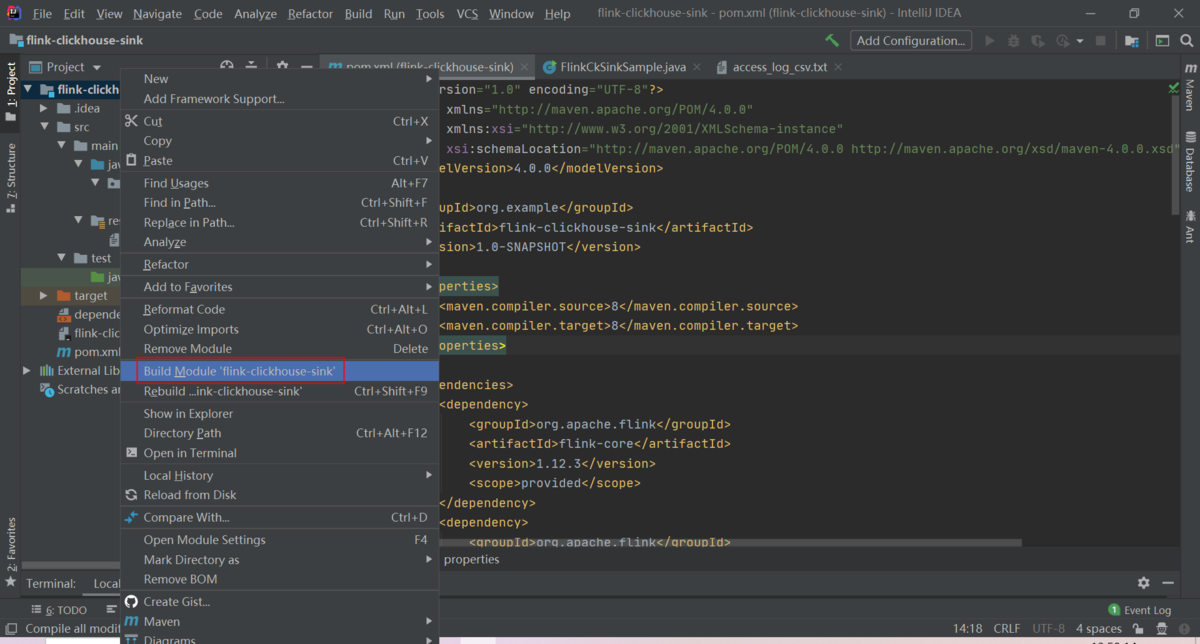Click the Cut scissors icon in the context menu
The image size is (1200, 644).
coord(131,121)
